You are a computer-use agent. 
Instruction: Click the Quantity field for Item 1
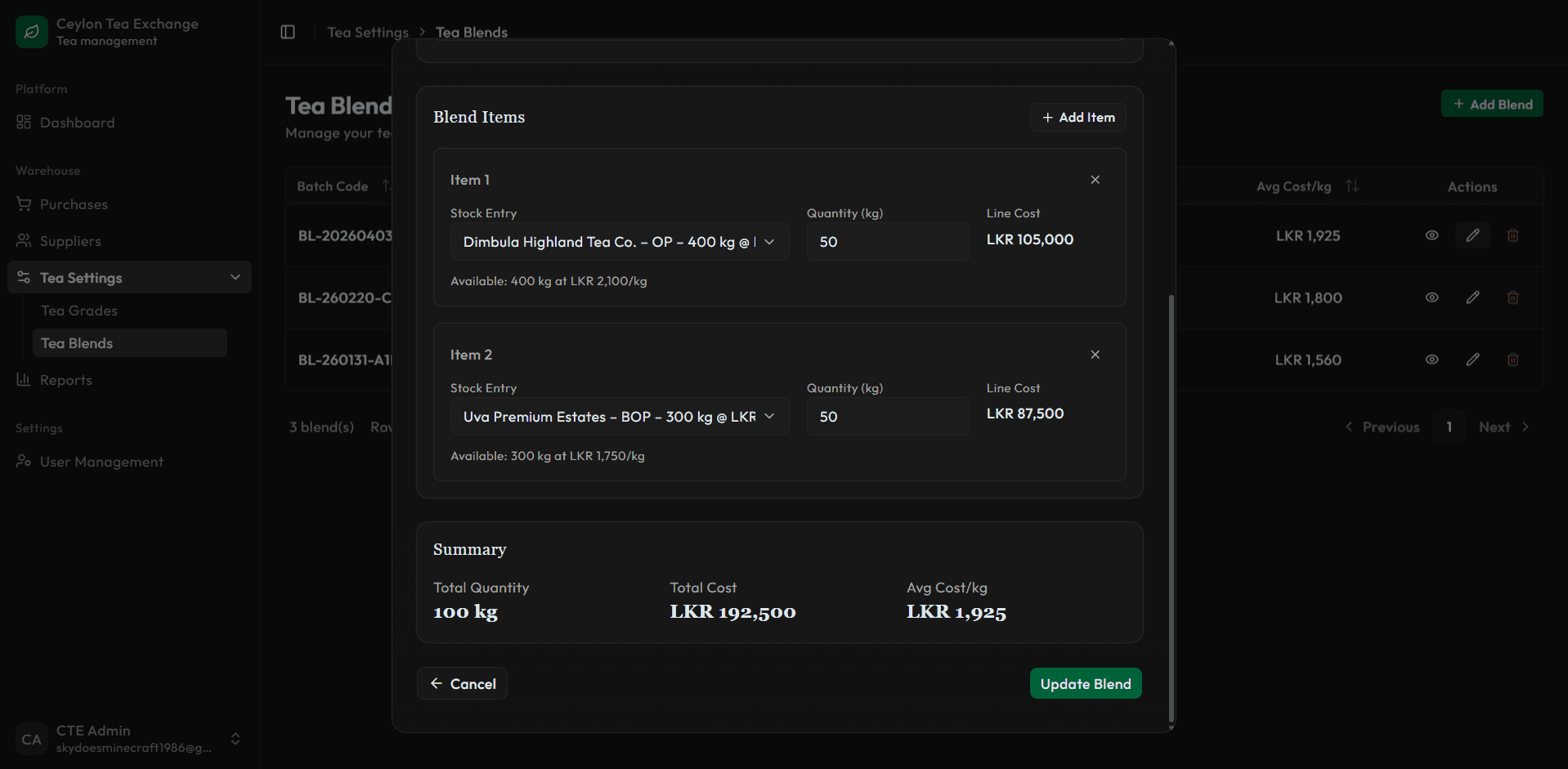[x=888, y=241]
